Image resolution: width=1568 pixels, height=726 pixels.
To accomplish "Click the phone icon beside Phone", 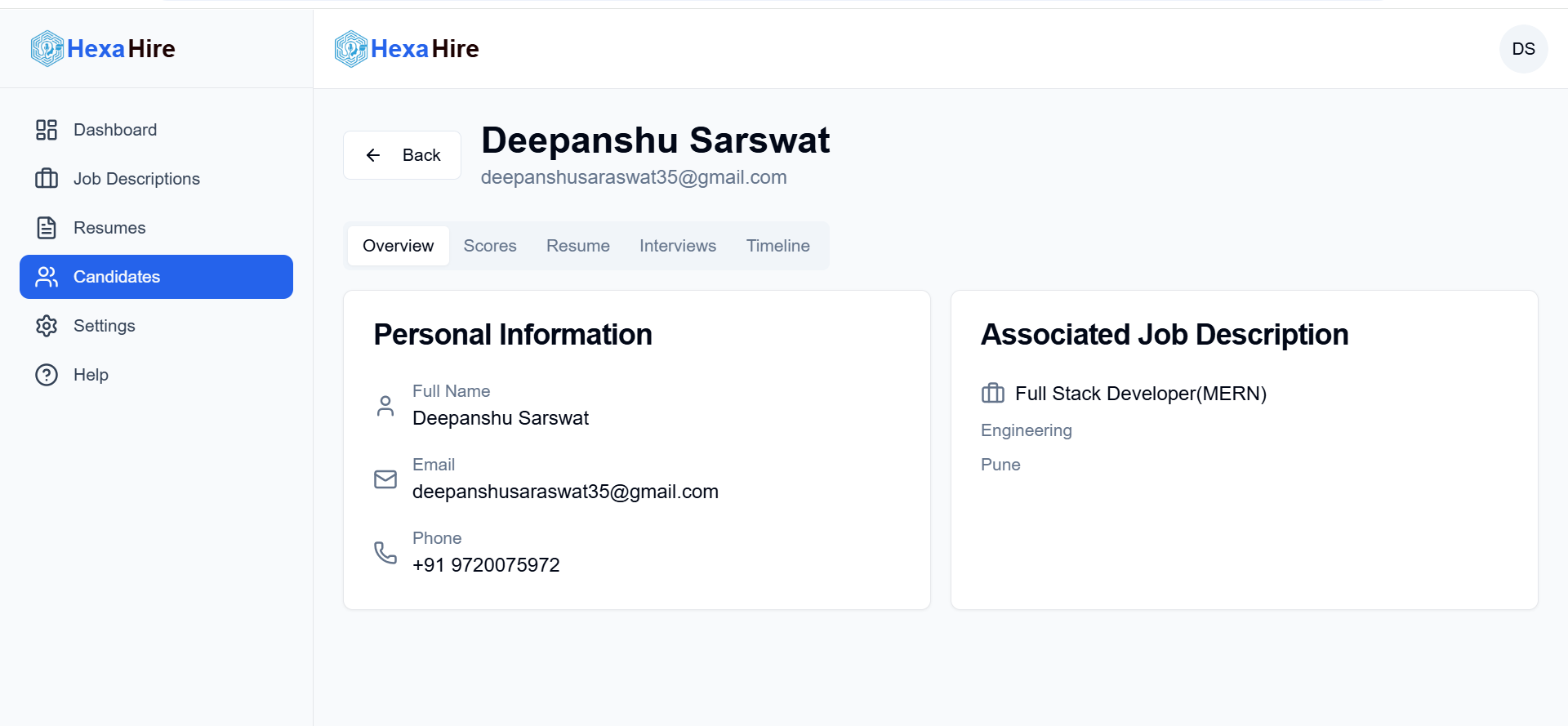I will tap(385, 553).
